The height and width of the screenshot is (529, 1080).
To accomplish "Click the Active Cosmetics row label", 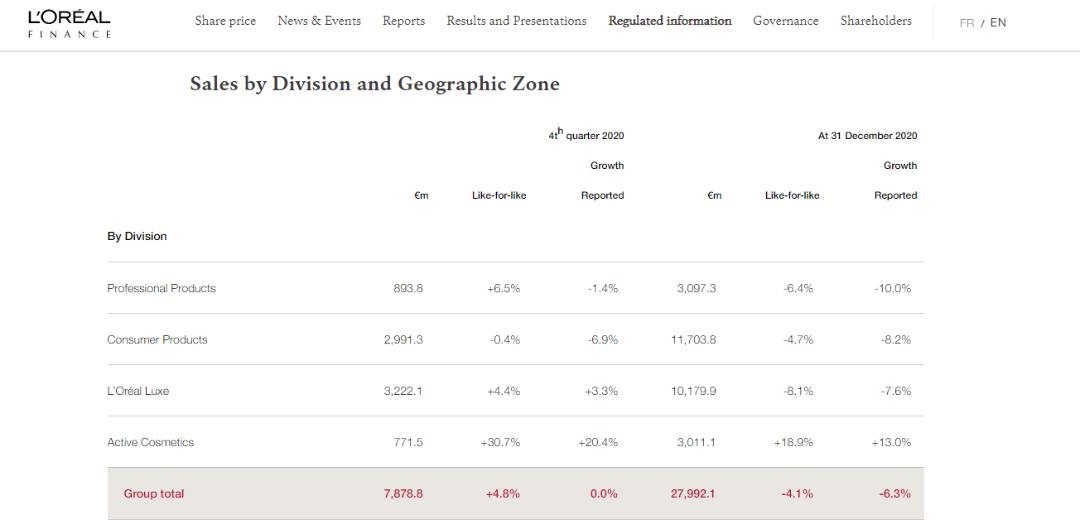I will click(x=150, y=442).
